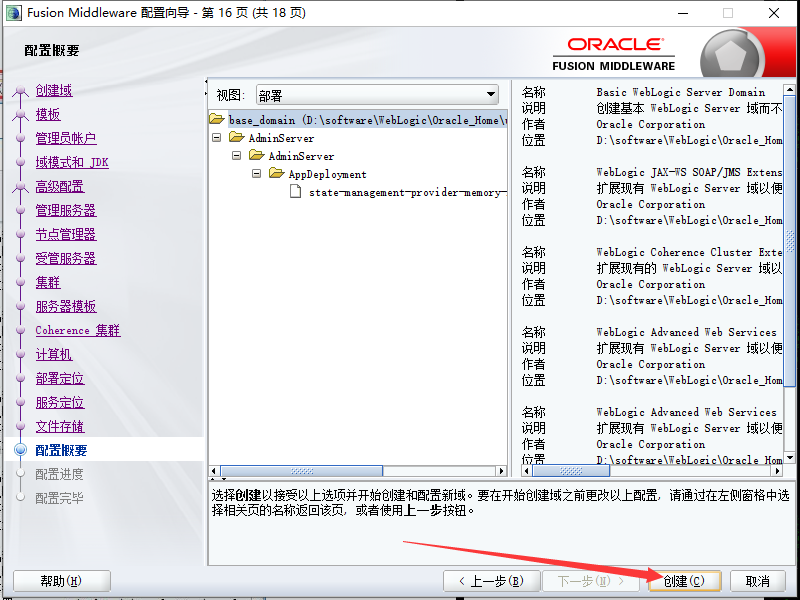The height and width of the screenshot is (600, 800).
Task: Open 域模式和 JDK step link
Action: click(72, 162)
